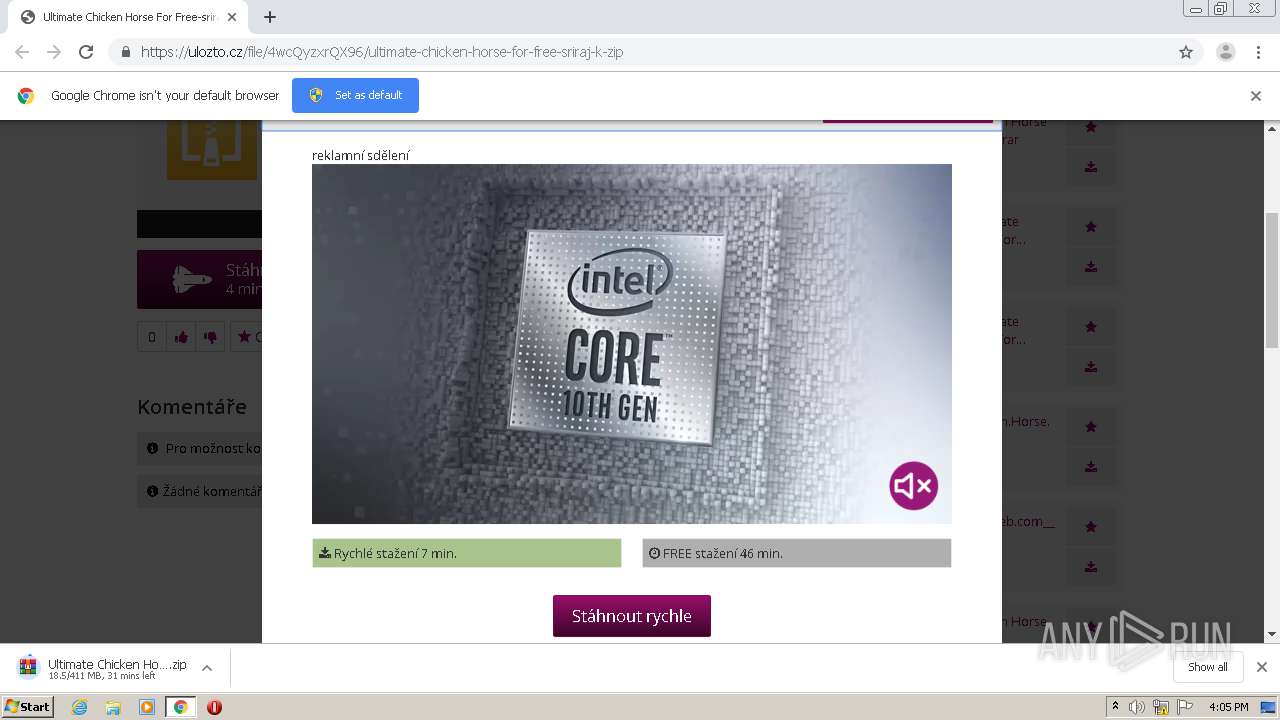Image resolution: width=1280 pixels, height=720 pixels.
Task: Open the Windows Start menu
Action: tap(27, 706)
